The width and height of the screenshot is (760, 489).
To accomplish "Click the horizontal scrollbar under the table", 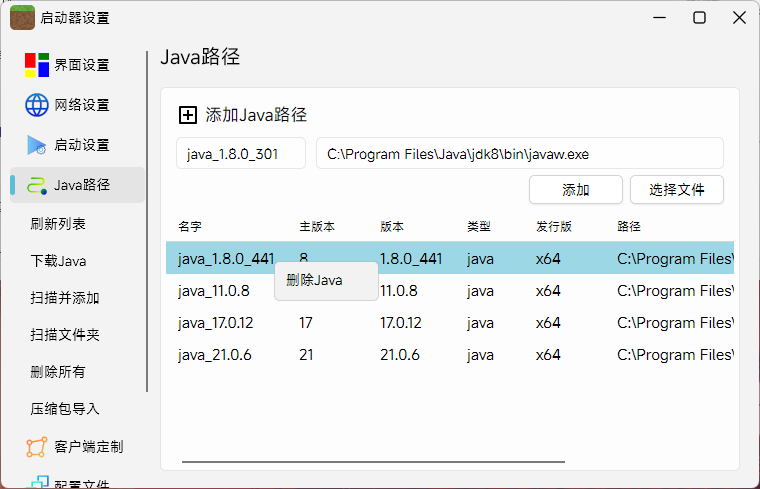I will point(373,462).
